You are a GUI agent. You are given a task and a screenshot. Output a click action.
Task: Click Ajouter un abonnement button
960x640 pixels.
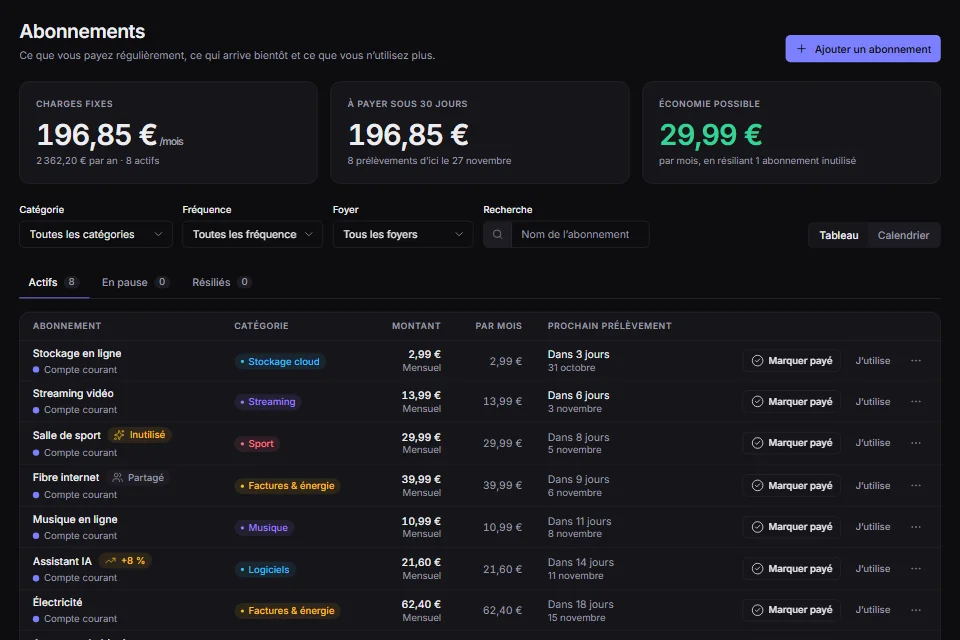point(863,49)
